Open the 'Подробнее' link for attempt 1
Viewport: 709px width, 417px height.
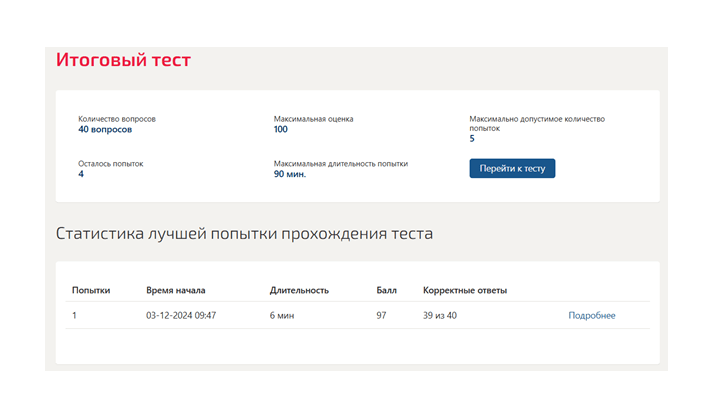[591, 316]
